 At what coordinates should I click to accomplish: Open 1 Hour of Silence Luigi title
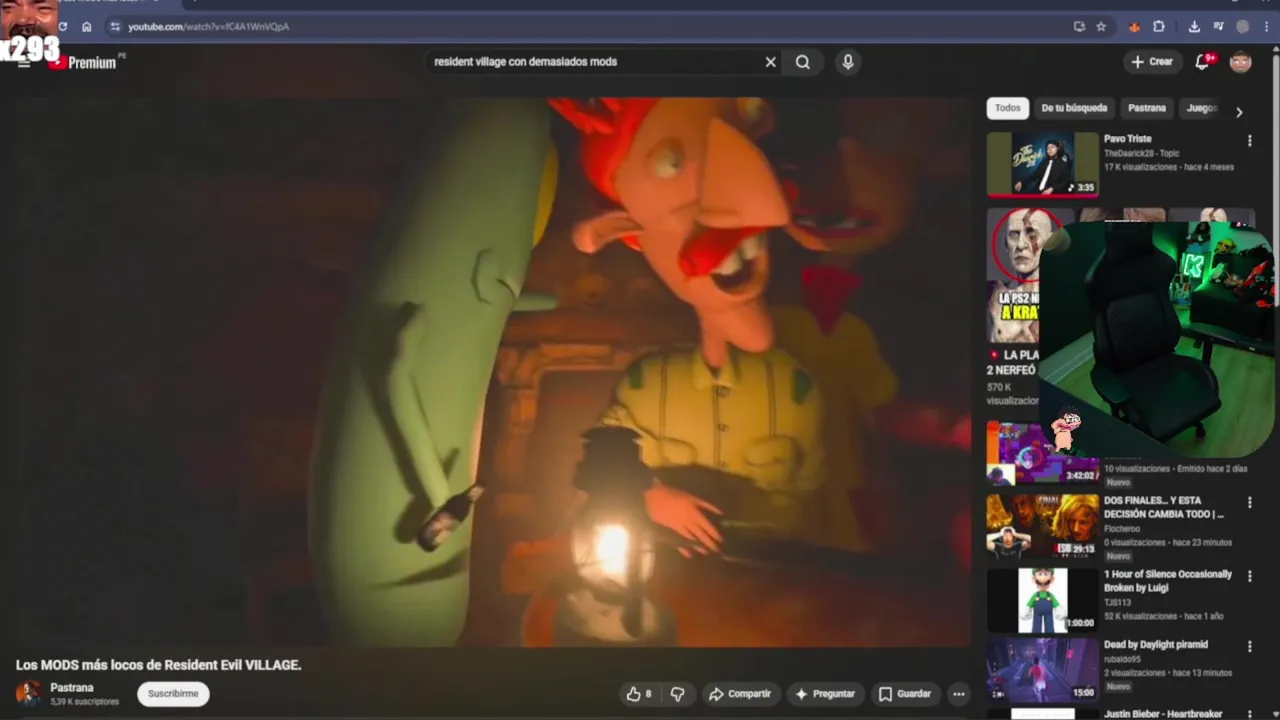[x=1168, y=581]
